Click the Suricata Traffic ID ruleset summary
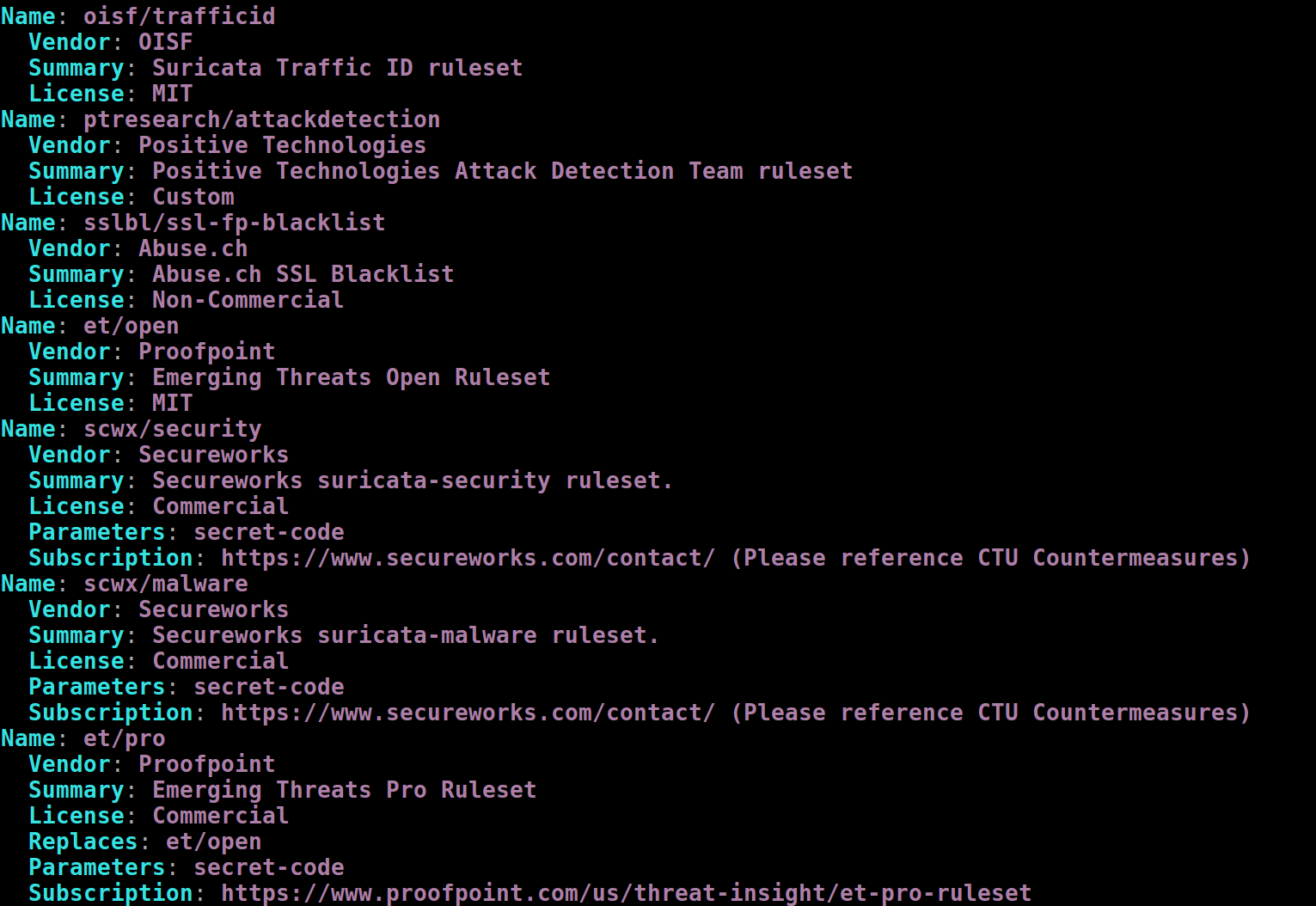 (x=337, y=68)
